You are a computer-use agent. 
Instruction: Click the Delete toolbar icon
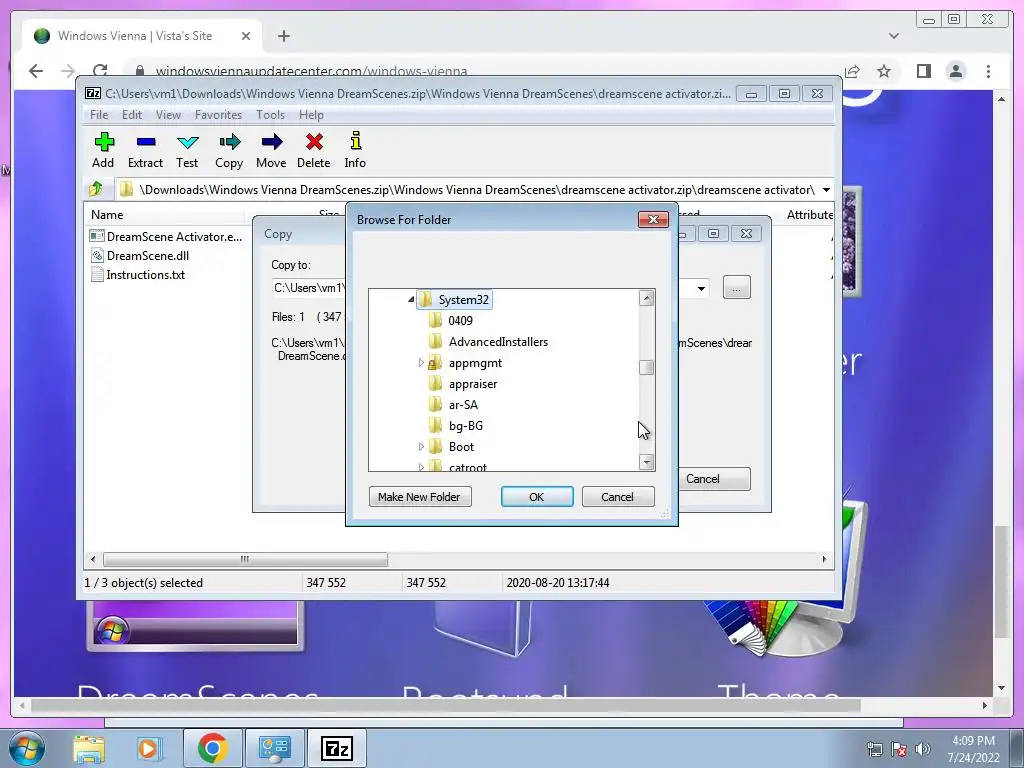(x=313, y=150)
